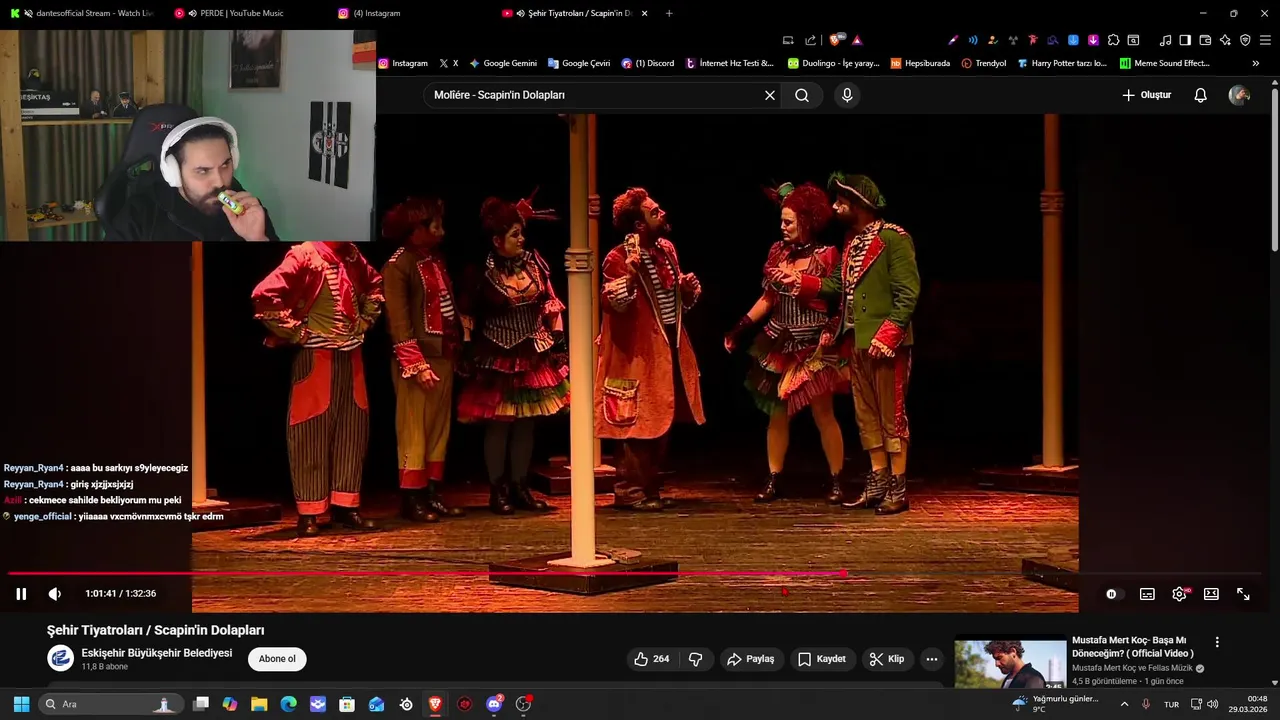Share this page from the address bar
This screenshot has width=1280, height=720.
coord(810,40)
